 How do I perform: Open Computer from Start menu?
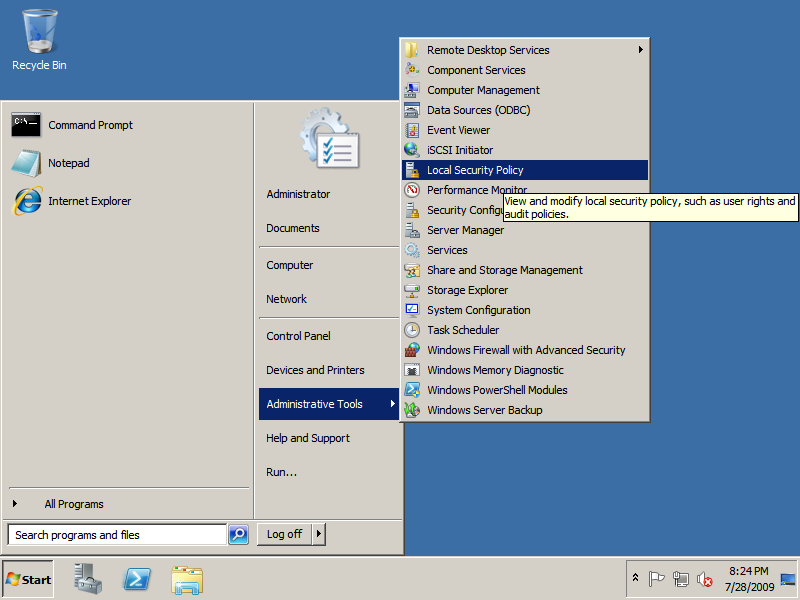coord(329,265)
